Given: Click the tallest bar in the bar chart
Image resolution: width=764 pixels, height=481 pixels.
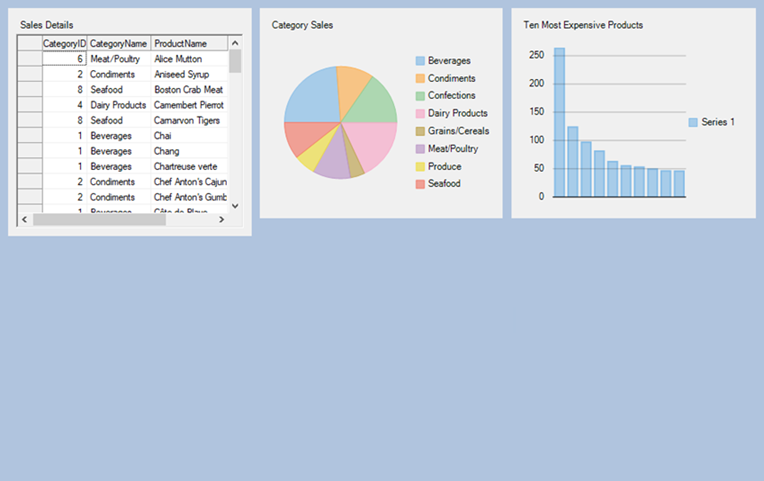Looking at the screenshot, I should click(x=559, y=122).
